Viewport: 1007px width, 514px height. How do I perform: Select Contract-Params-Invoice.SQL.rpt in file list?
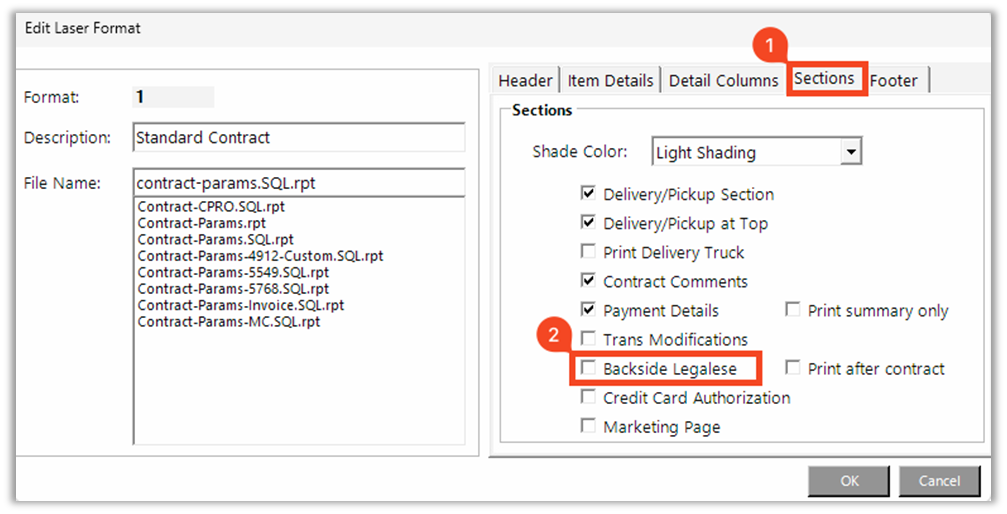(240, 305)
